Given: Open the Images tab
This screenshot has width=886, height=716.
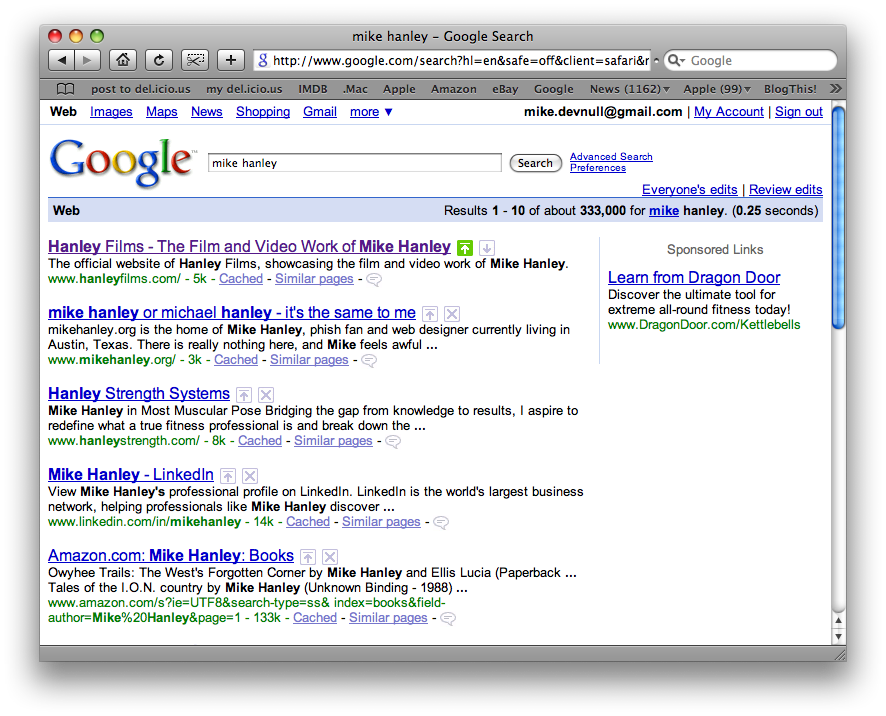Looking at the screenshot, I should pyautogui.click(x=111, y=112).
